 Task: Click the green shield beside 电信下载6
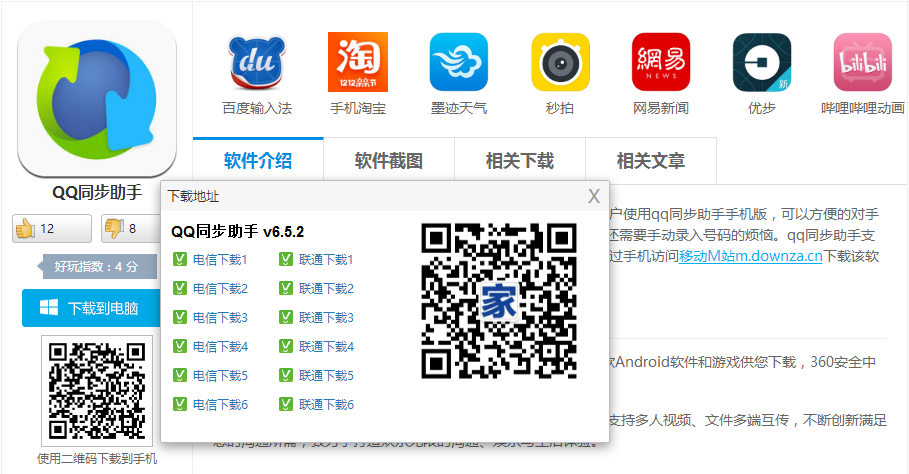(x=180, y=404)
